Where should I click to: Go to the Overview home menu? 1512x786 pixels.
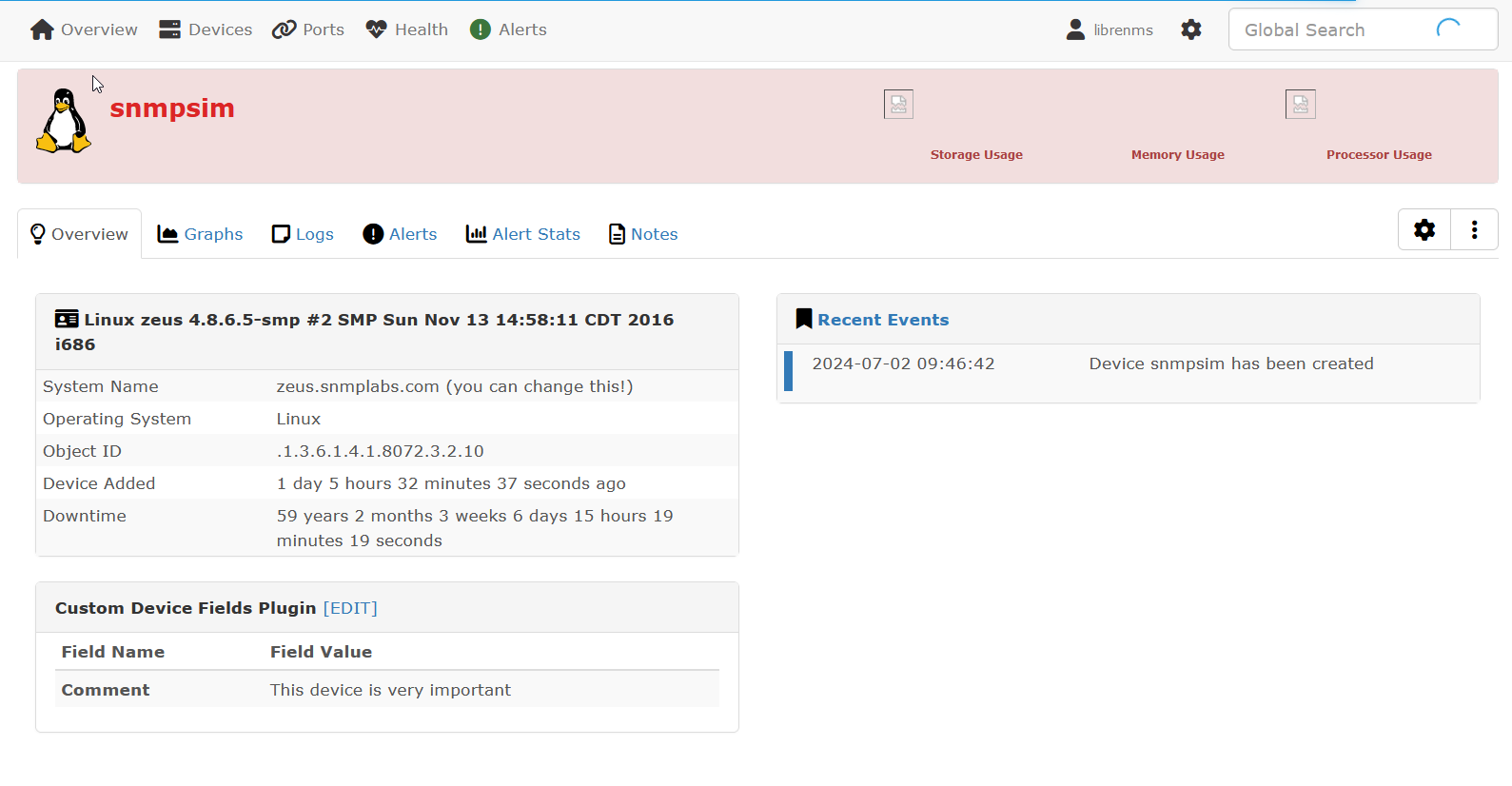tap(84, 29)
